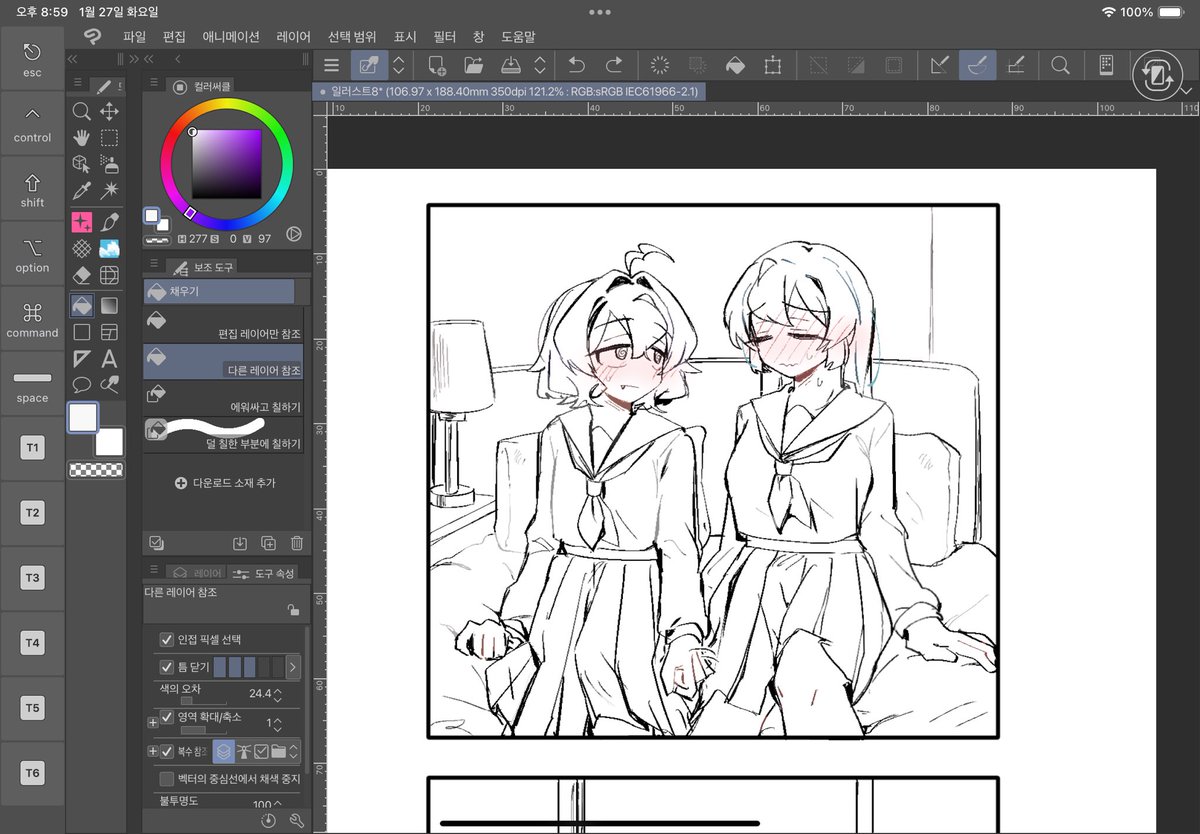
Task: Open the 편집 menu
Action: (x=174, y=36)
